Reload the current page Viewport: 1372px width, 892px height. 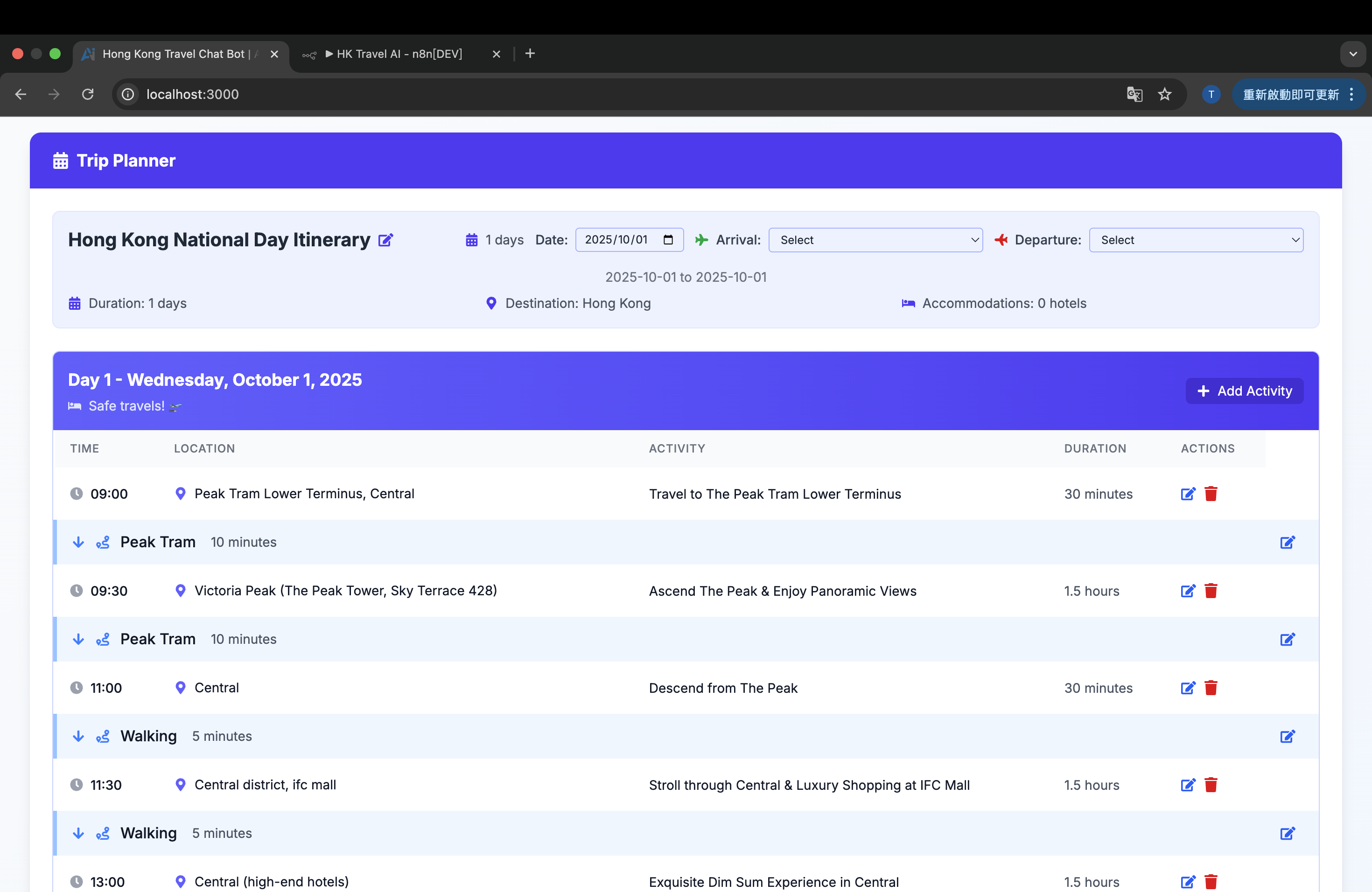pos(88,94)
